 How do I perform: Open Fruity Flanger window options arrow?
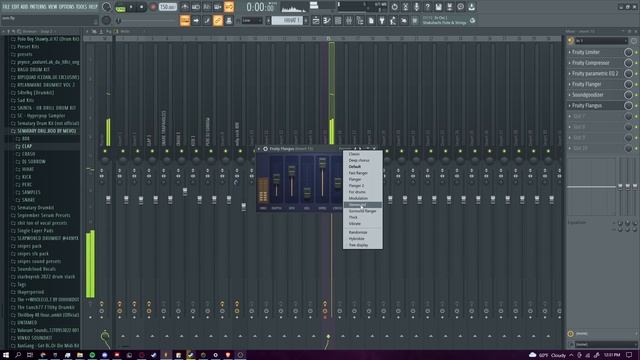259,149
